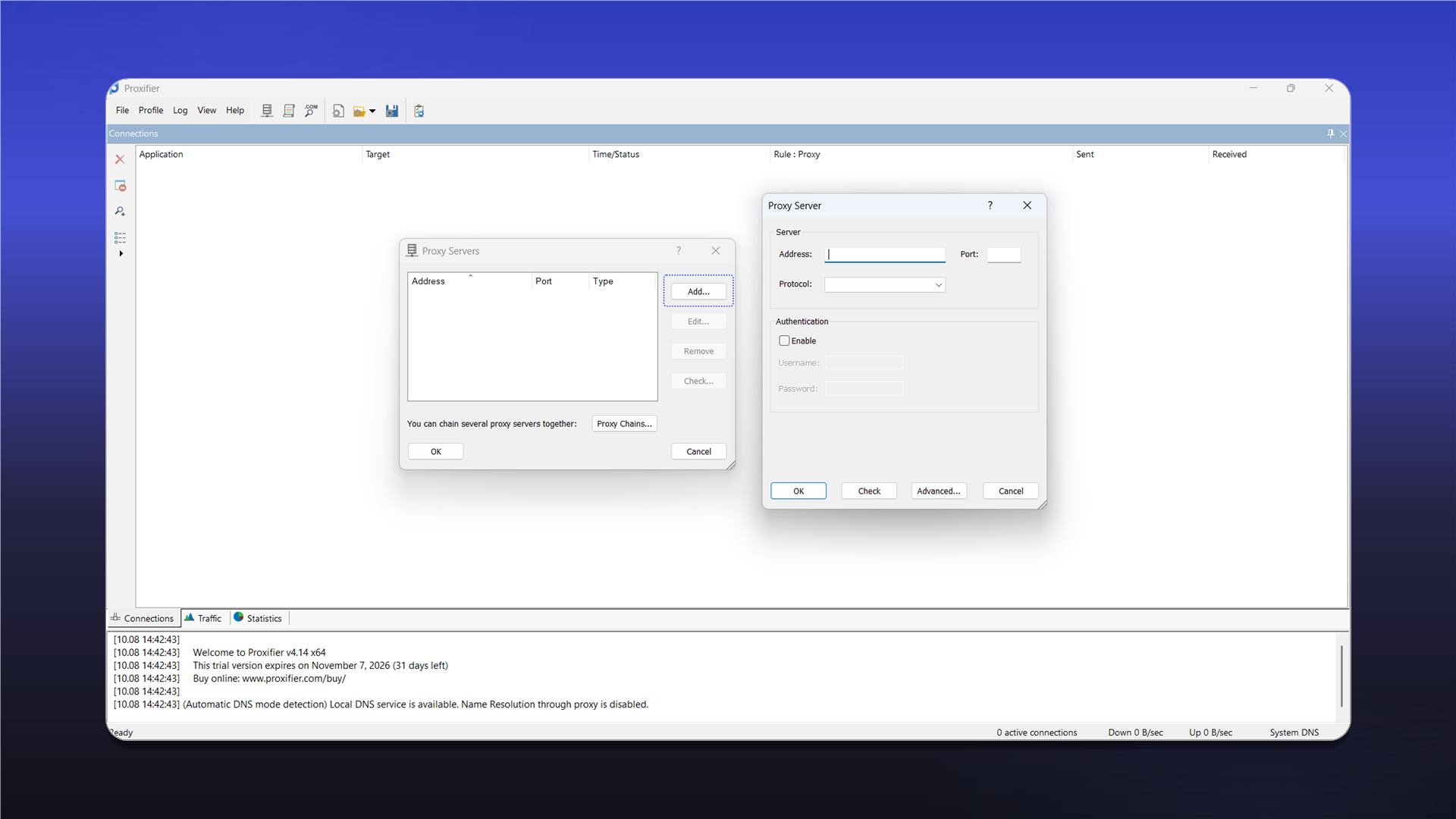Click OK in Proxy Servers window
This screenshot has width=1456, height=819.
pos(436,451)
